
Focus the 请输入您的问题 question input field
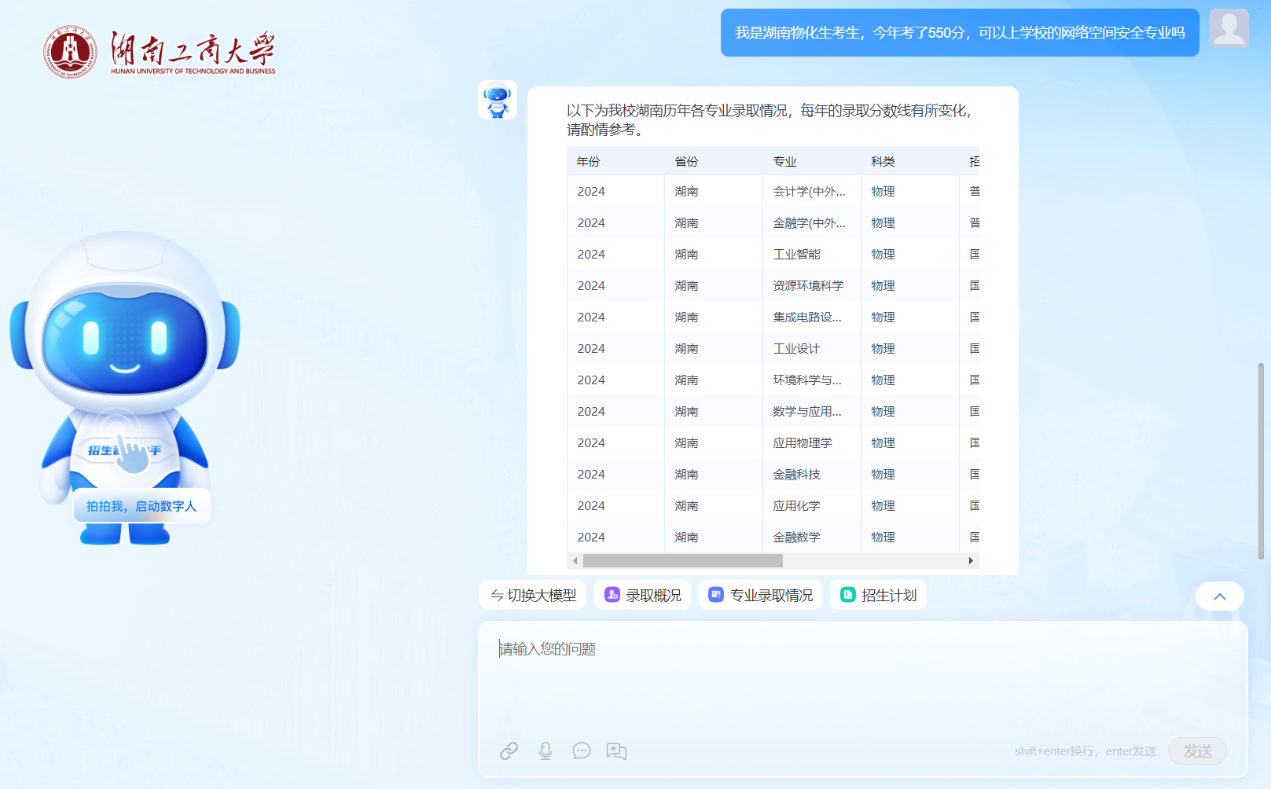click(x=860, y=675)
